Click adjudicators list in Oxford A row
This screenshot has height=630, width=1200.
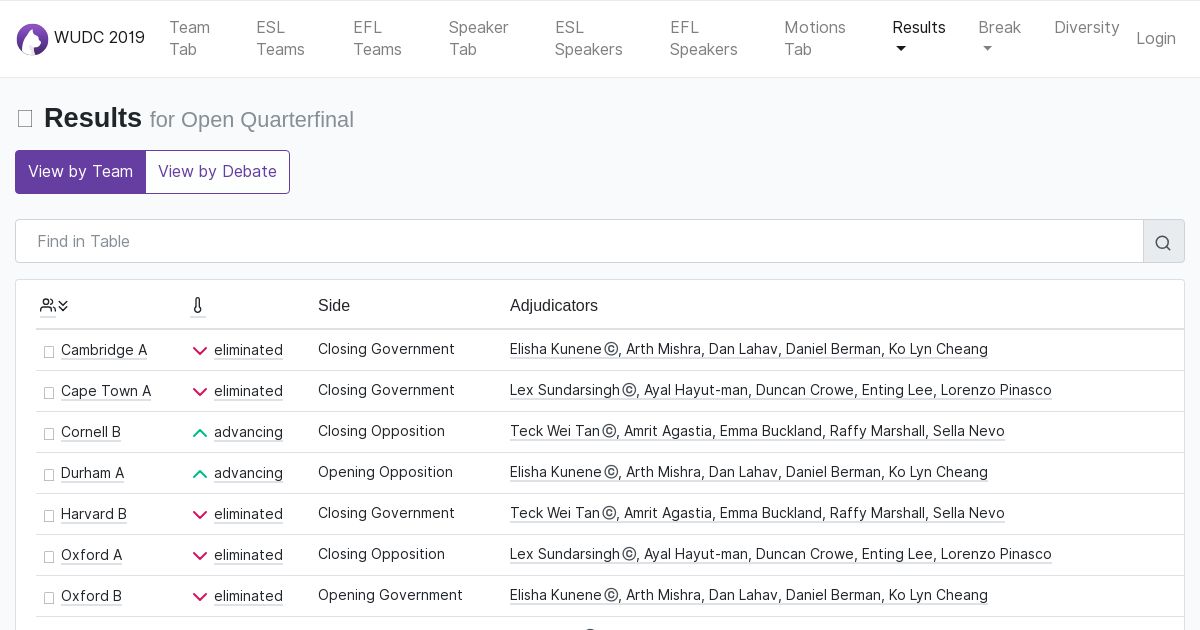781,554
